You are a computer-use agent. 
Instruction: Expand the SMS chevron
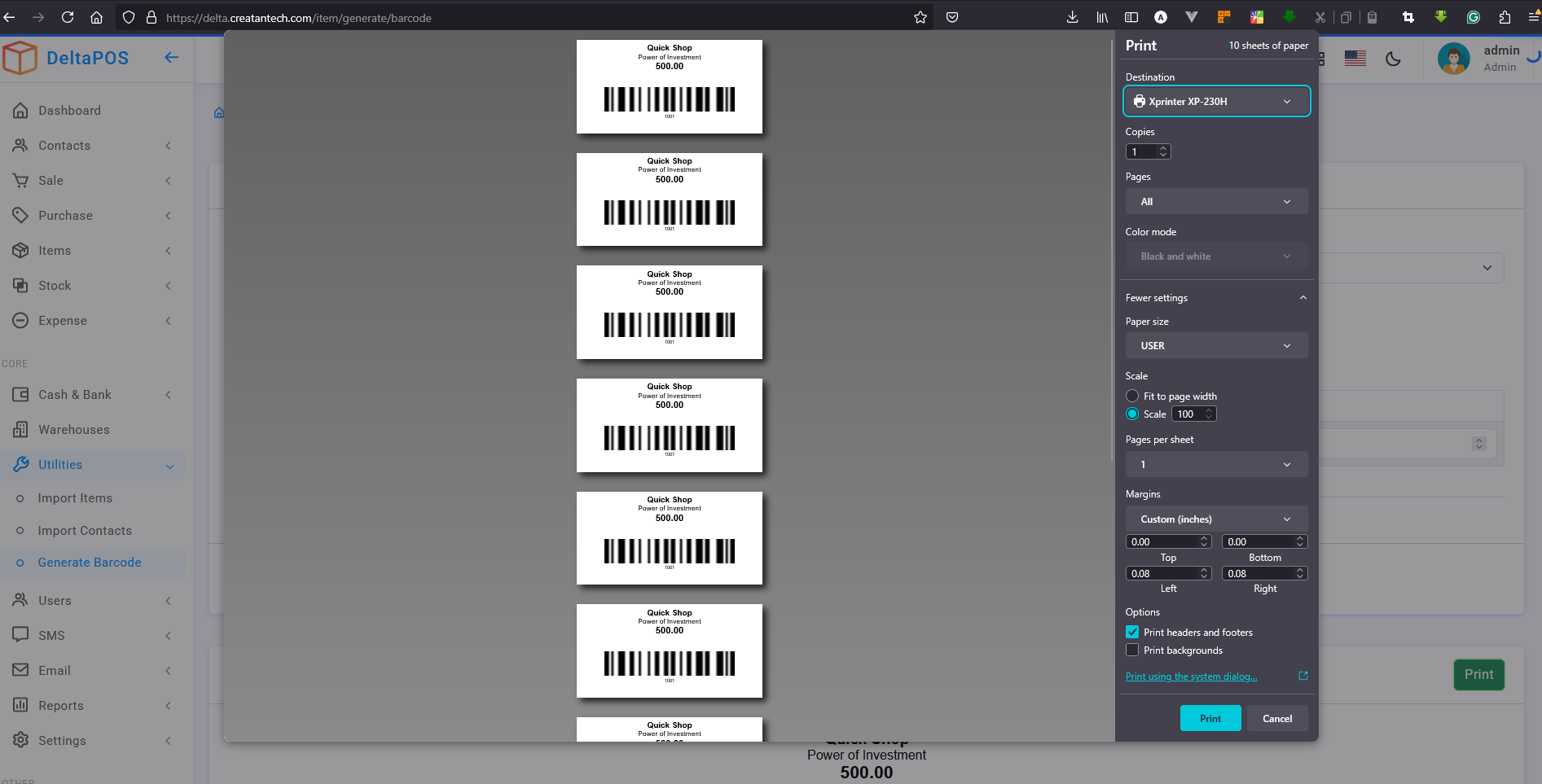169,636
